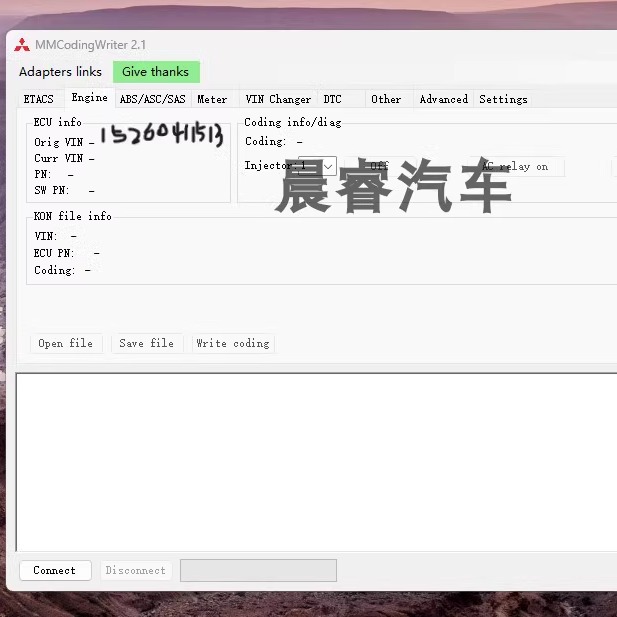617x617 pixels.
Task: Click the Write coding button
Action: (233, 344)
